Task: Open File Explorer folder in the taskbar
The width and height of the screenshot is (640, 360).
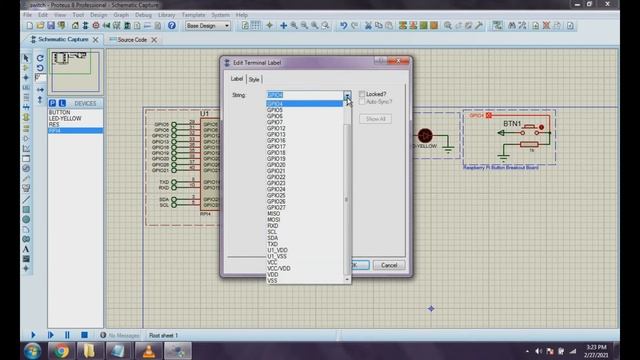Action: (x=90, y=351)
